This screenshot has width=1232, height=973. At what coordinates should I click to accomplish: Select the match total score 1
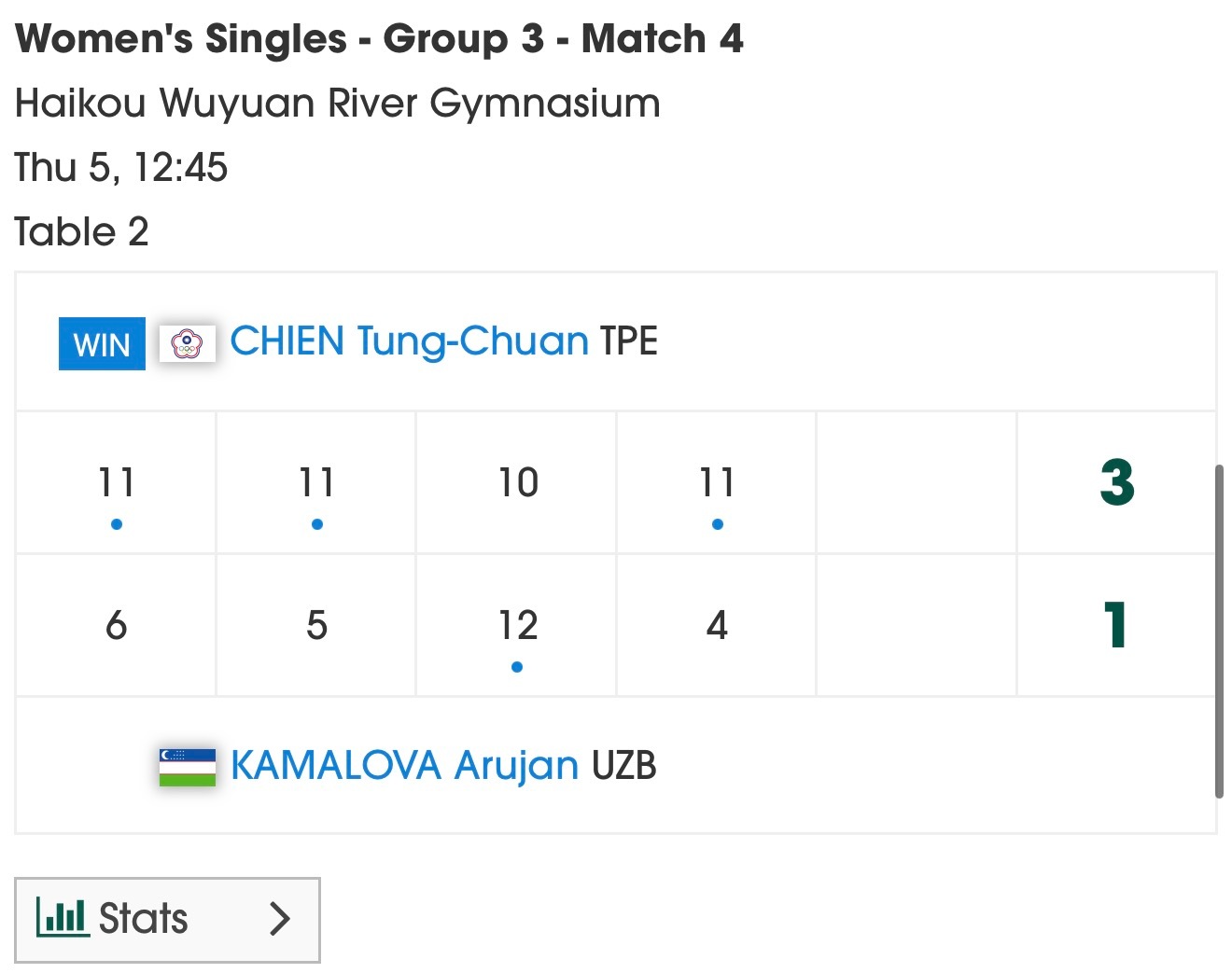coord(1116,625)
